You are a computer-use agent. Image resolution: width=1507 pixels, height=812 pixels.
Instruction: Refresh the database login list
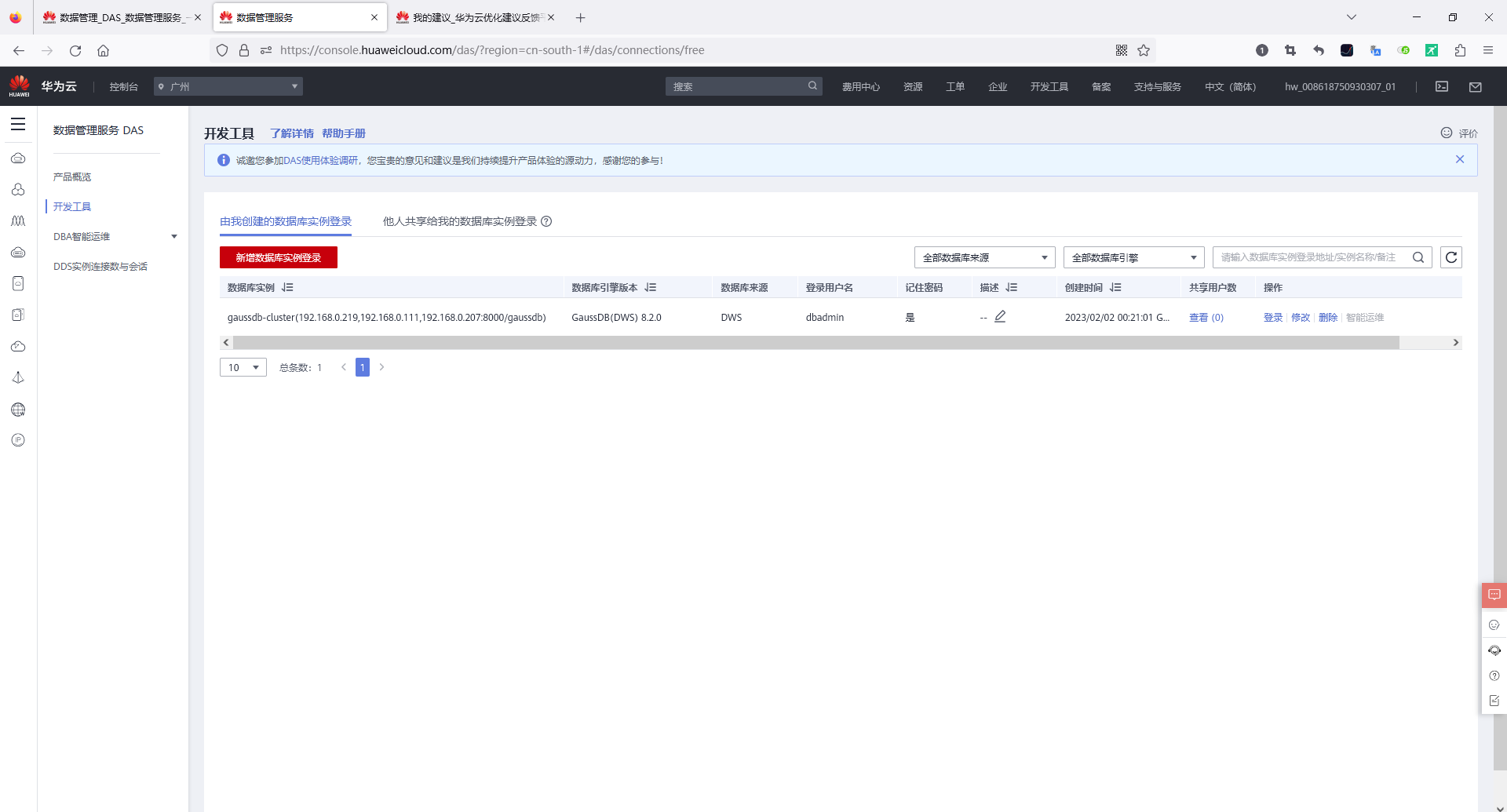[x=1451, y=257]
